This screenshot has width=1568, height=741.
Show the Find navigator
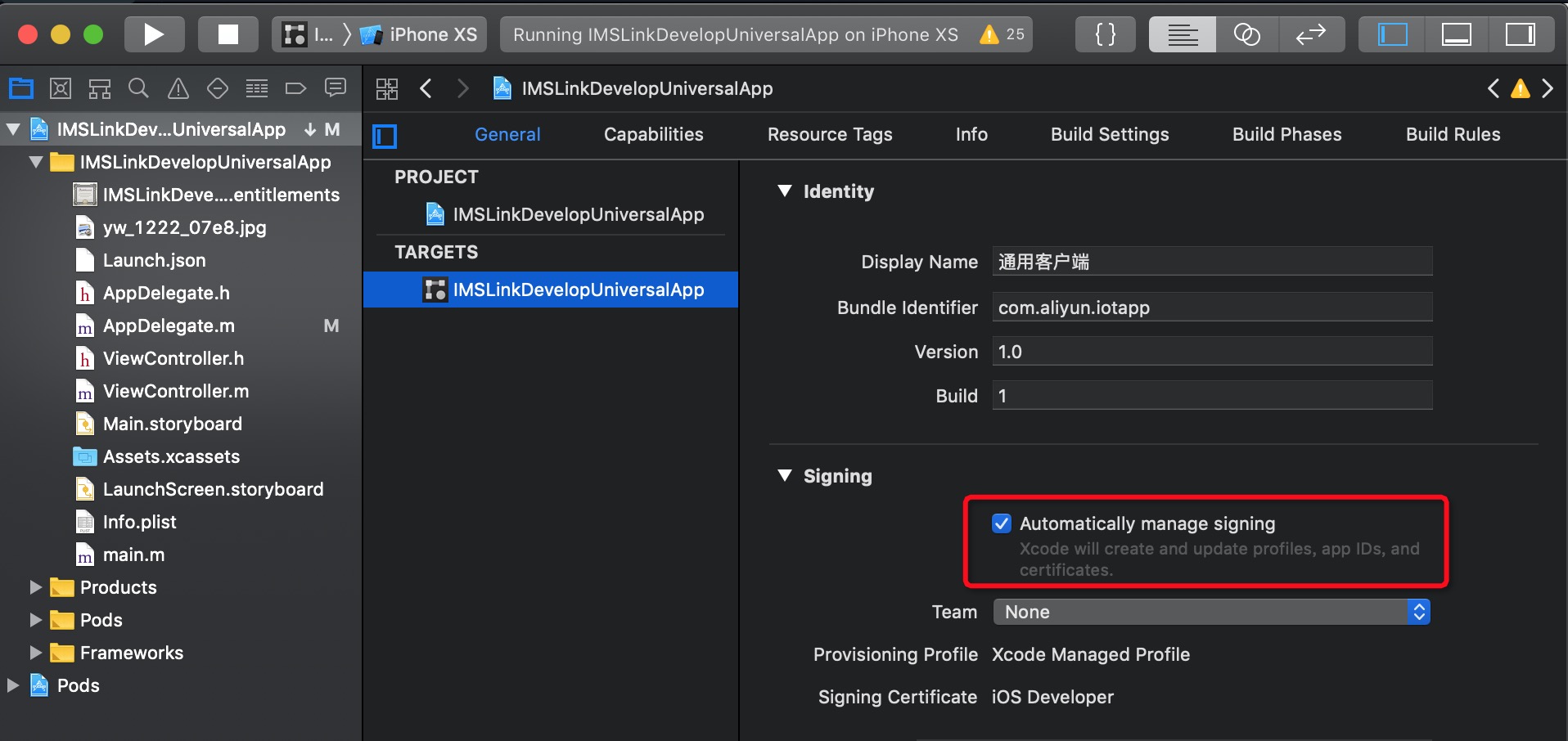[x=139, y=88]
